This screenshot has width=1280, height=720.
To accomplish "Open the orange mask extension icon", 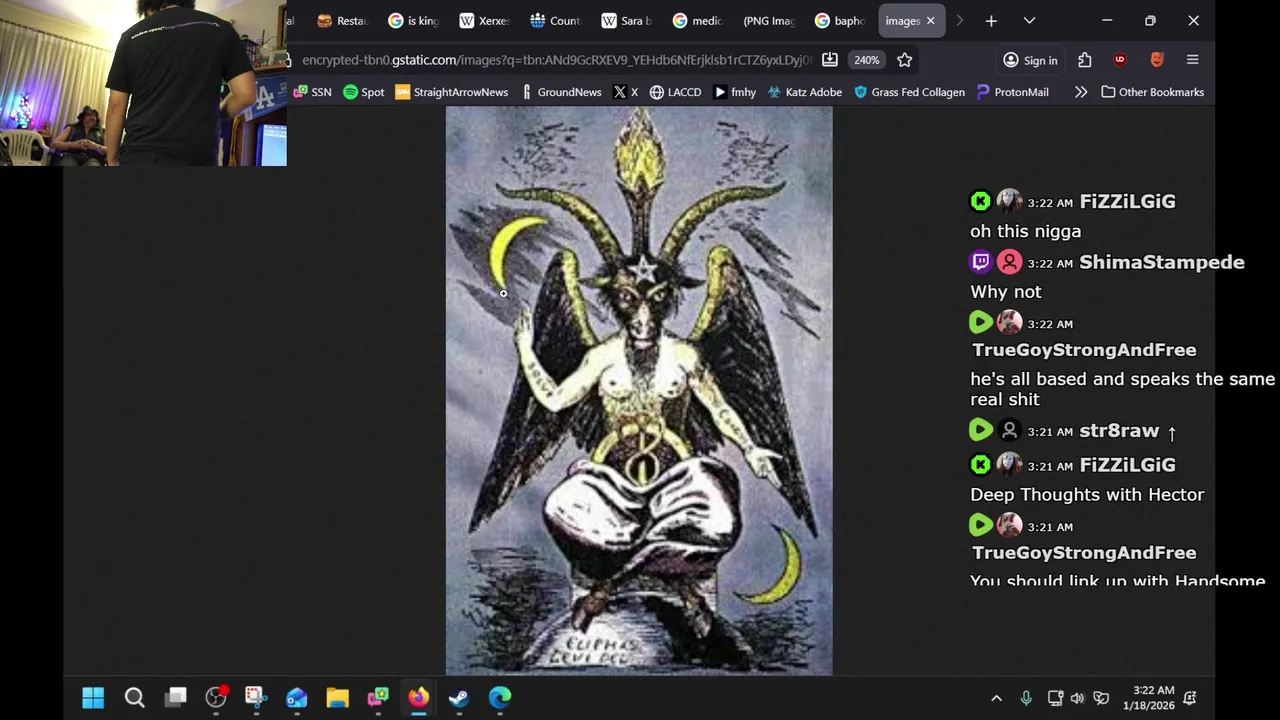I will pos(1156,60).
